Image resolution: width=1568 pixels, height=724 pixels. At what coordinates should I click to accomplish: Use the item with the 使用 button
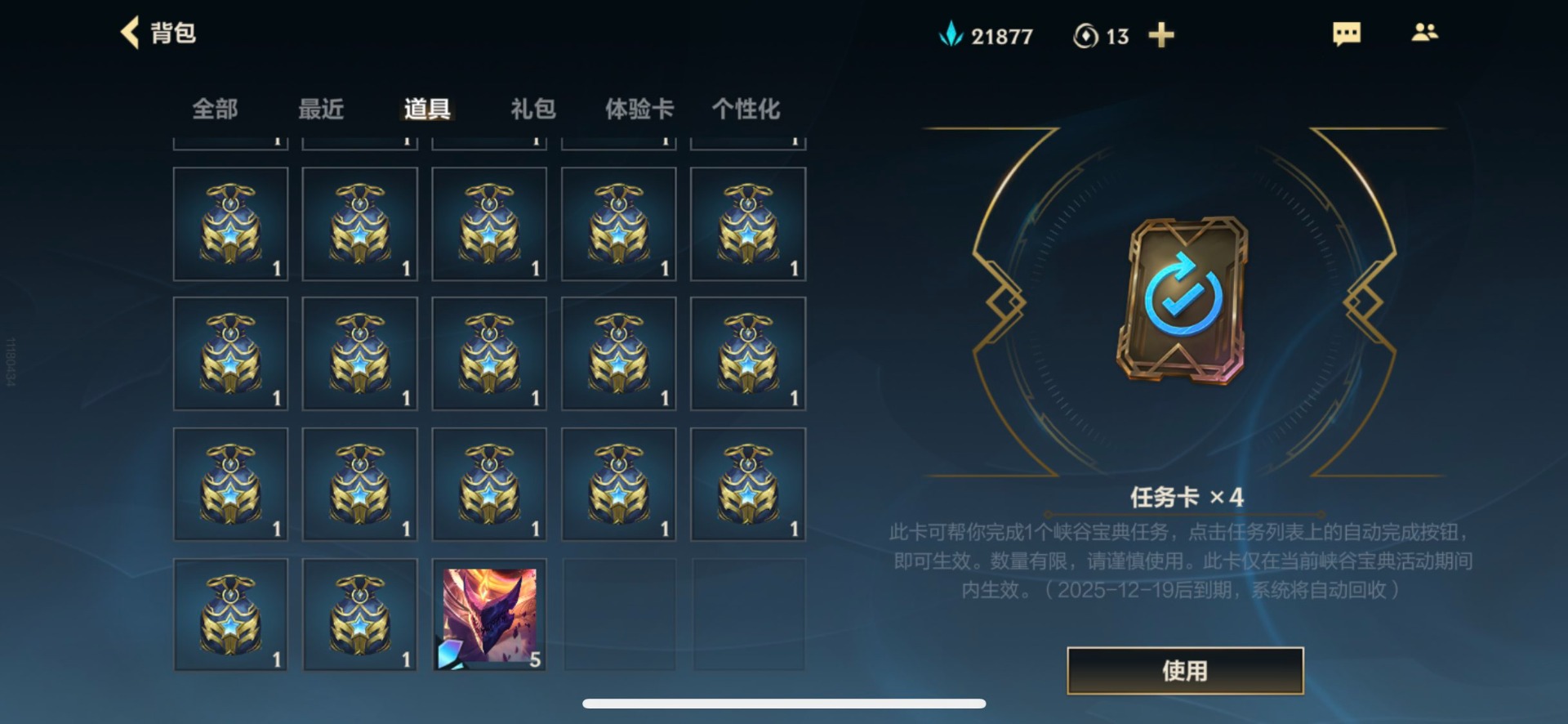point(1185,671)
